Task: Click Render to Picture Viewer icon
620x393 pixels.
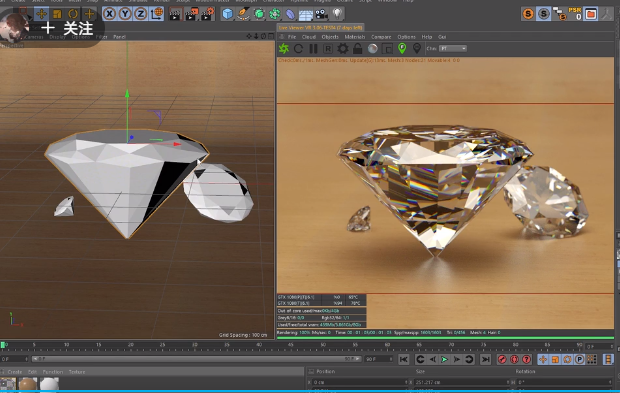Action: pyautogui.click(x=191, y=14)
